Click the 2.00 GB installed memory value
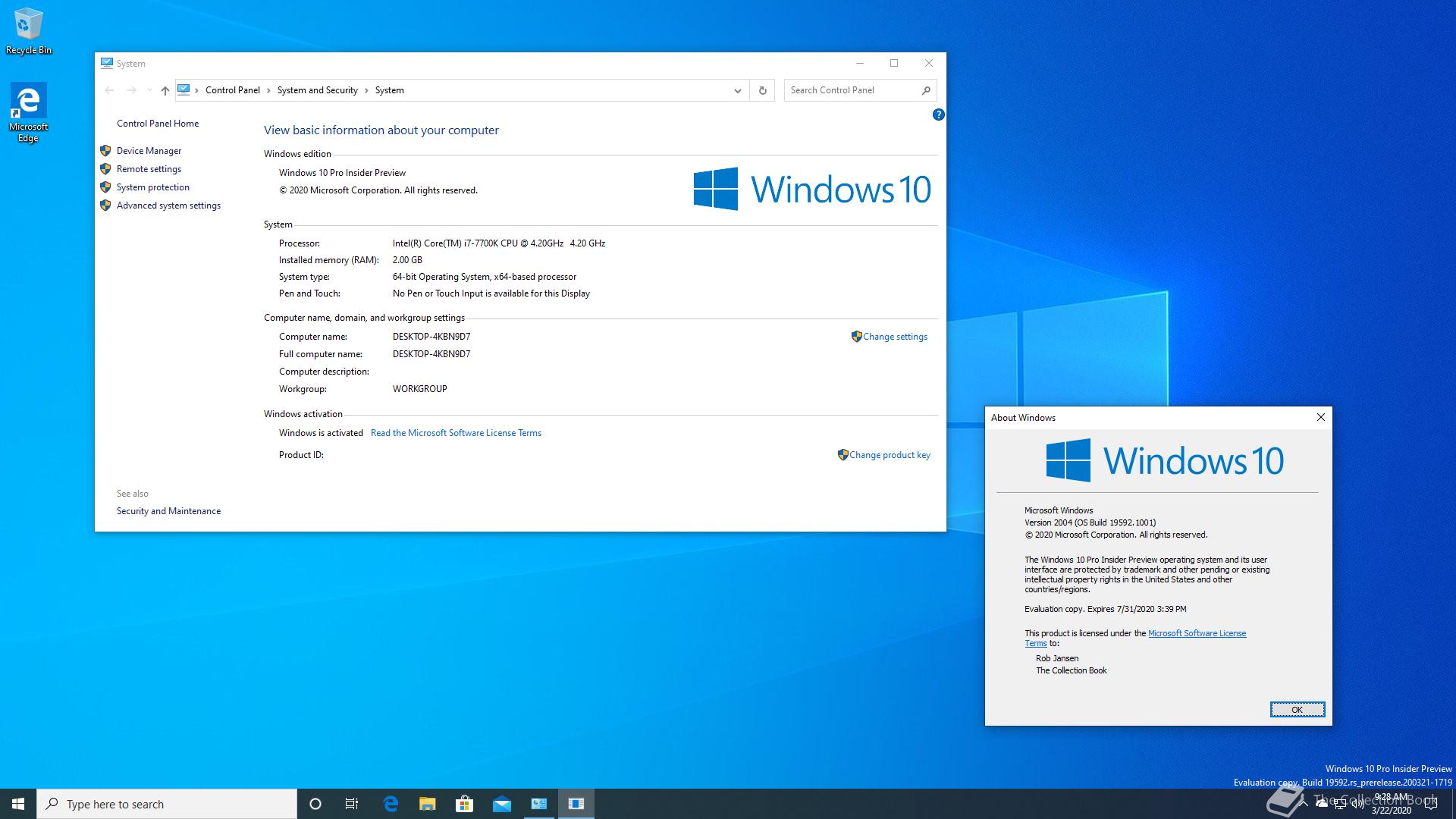Image resolution: width=1456 pixels, height=819 pixels. (x=407, y=260)
